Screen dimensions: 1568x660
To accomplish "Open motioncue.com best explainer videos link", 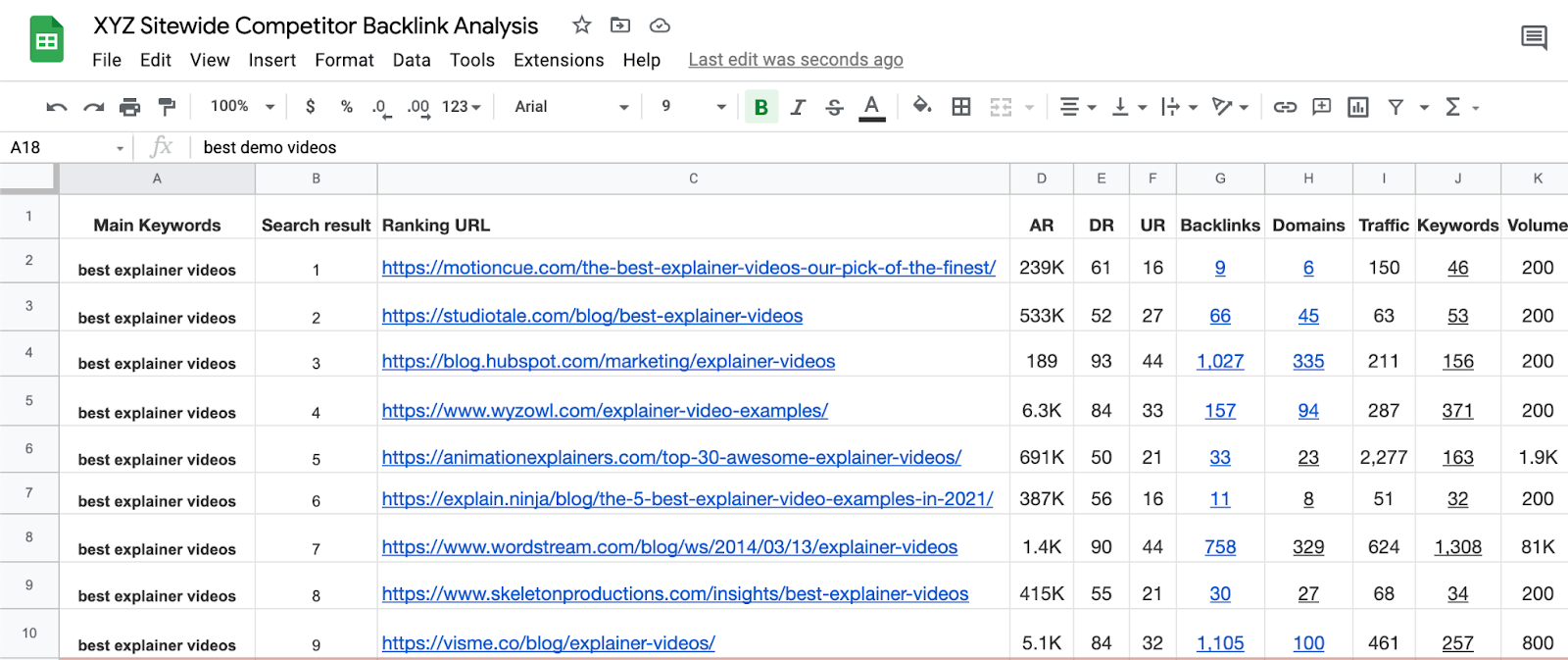I will tap(689, 267).
